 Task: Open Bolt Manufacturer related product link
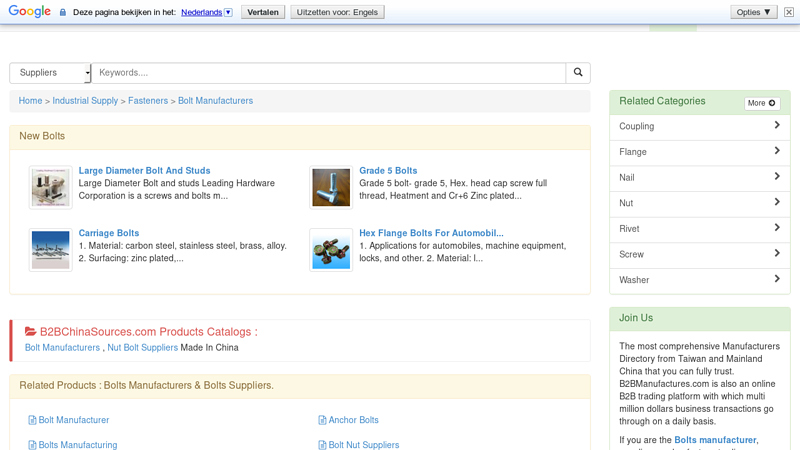[74, 420]
